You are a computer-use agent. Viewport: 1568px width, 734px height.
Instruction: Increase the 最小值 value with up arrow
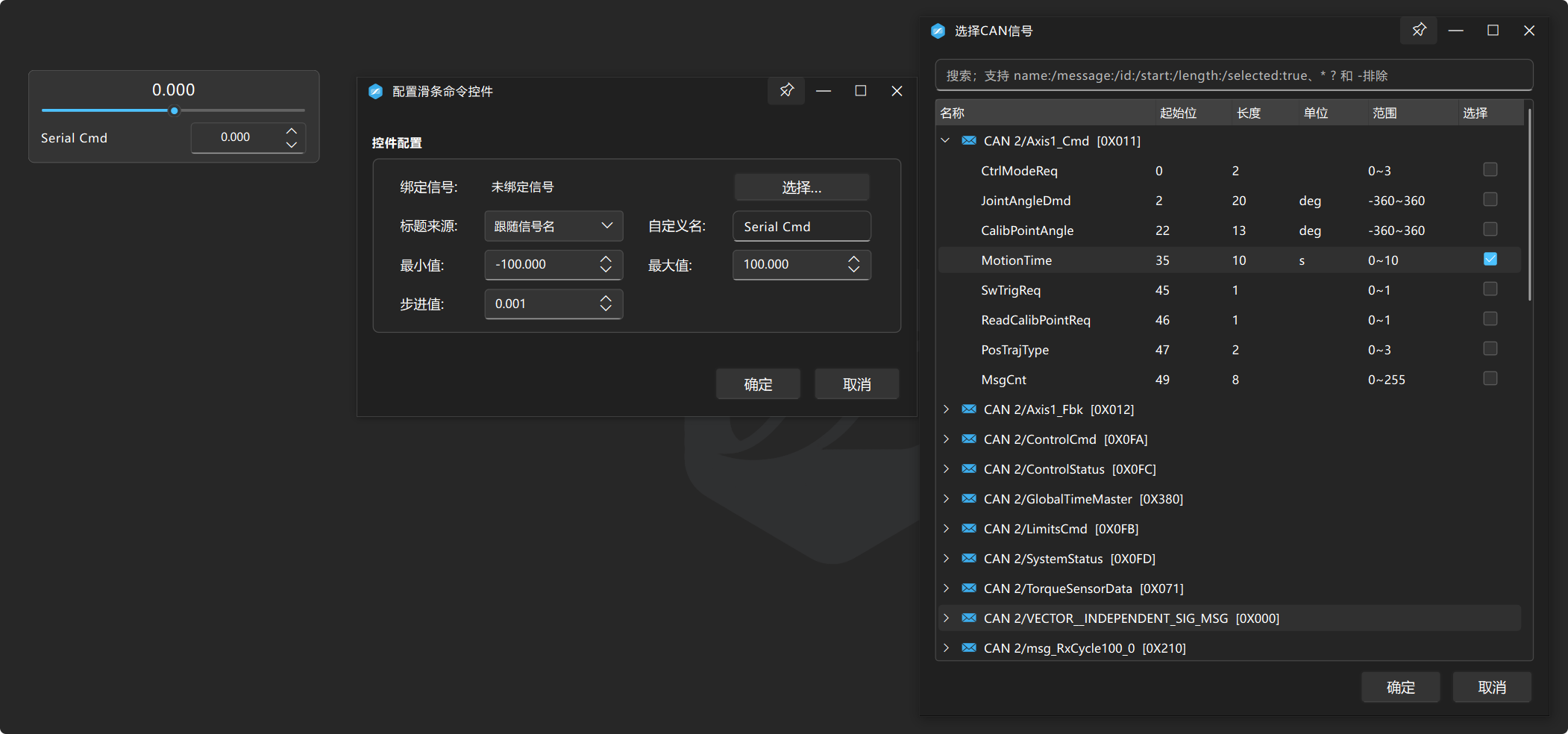(606, 259)
